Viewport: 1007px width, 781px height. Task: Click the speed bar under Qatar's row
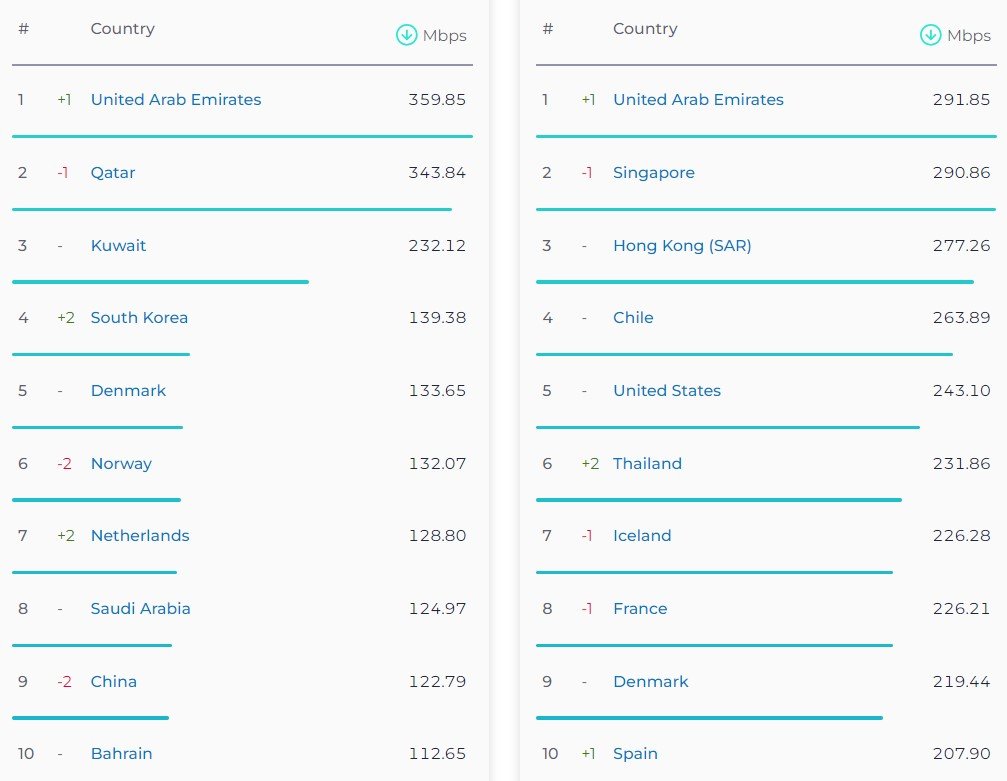tap(232, 209)
